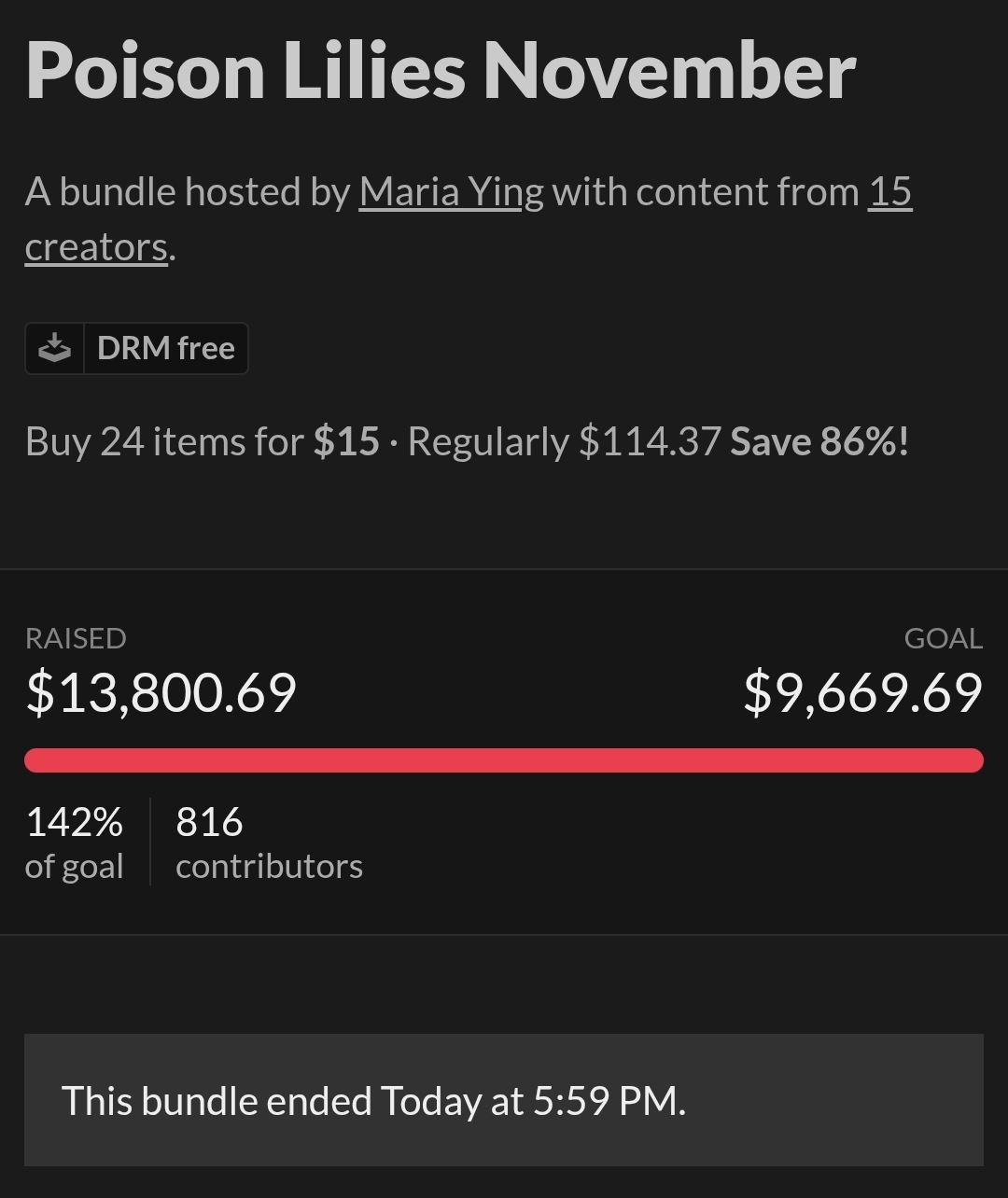Click the 142% percentage figure

[x=75, y=822]
